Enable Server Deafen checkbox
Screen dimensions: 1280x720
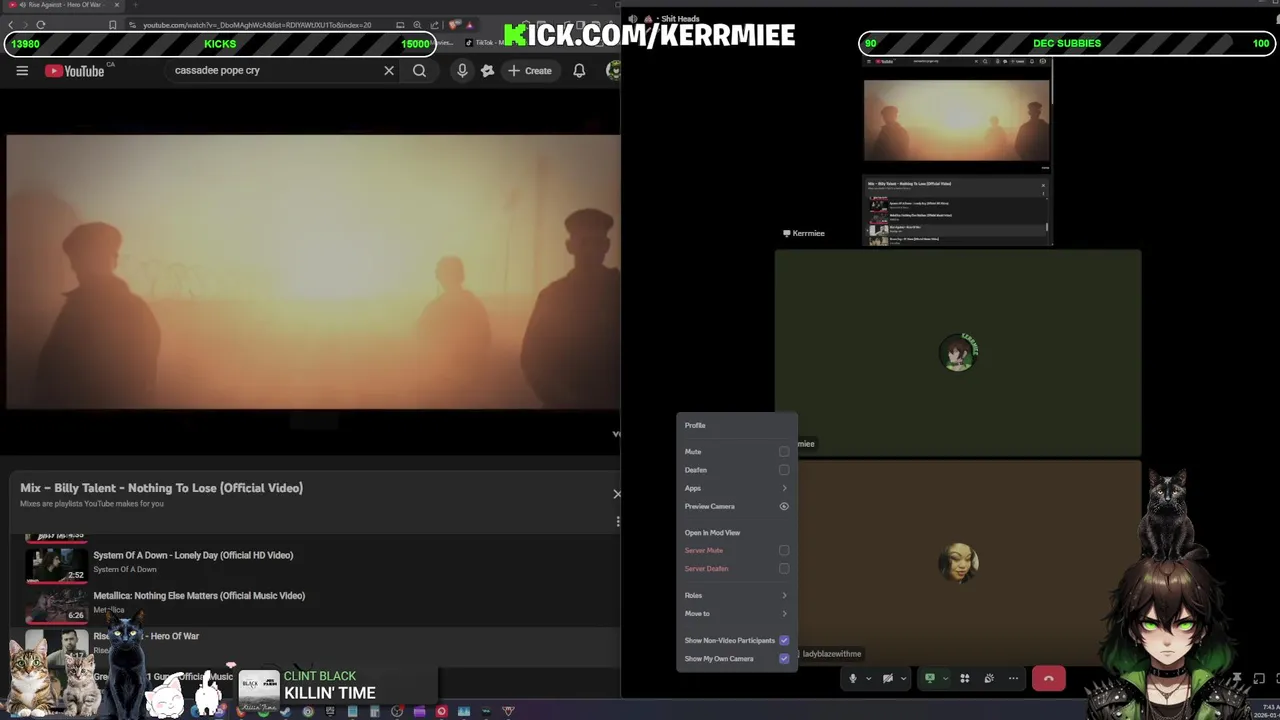coord(784,569)
